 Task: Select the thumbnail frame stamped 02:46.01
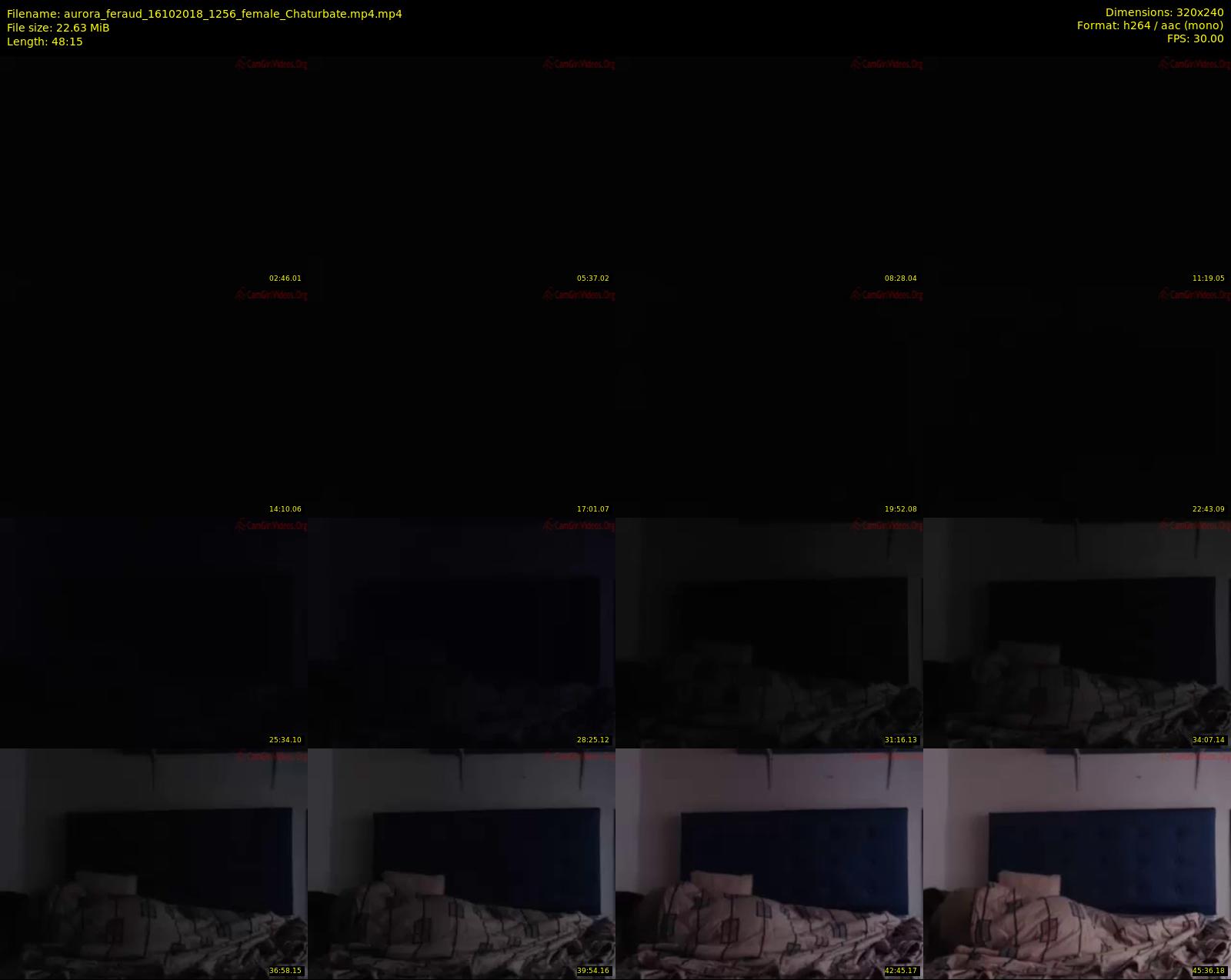click(154, 171)
